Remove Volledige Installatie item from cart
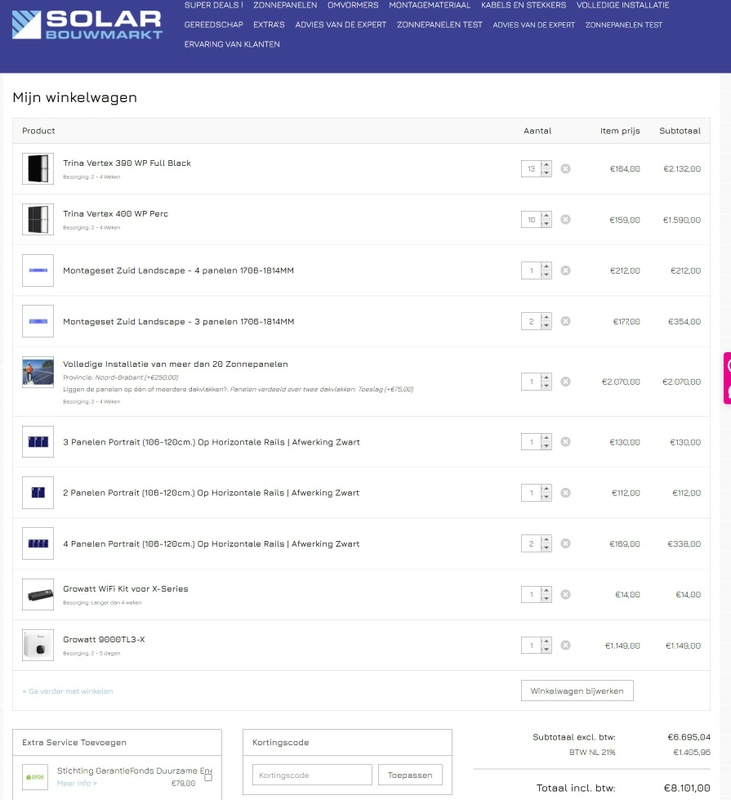Image resolution: width=731 pixels, height=800 pixels. click(565, 382)
